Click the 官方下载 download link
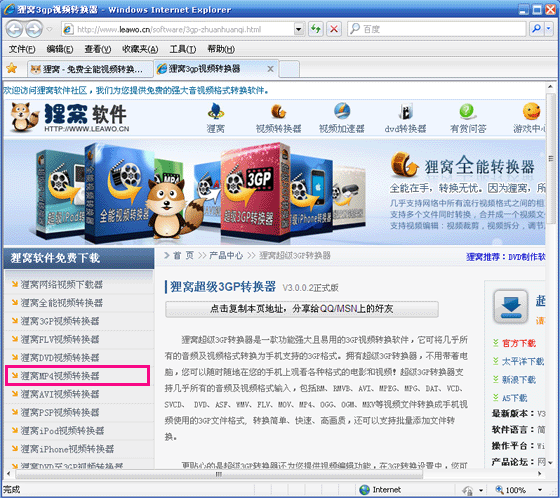The height and width of the screenshot is (498, 560). click(x=519, y=343)
